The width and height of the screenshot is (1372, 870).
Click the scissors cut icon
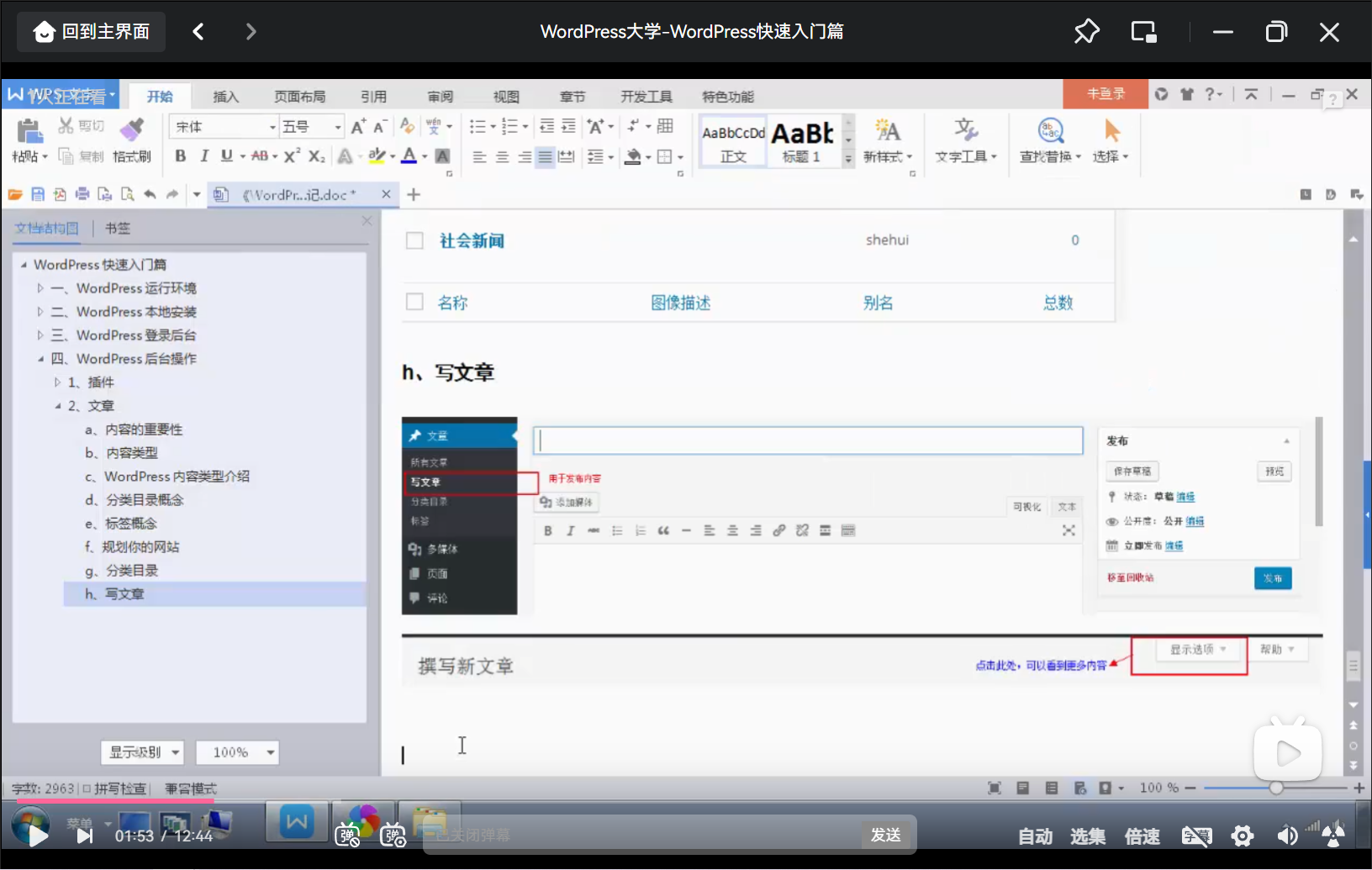pos(66,126)
